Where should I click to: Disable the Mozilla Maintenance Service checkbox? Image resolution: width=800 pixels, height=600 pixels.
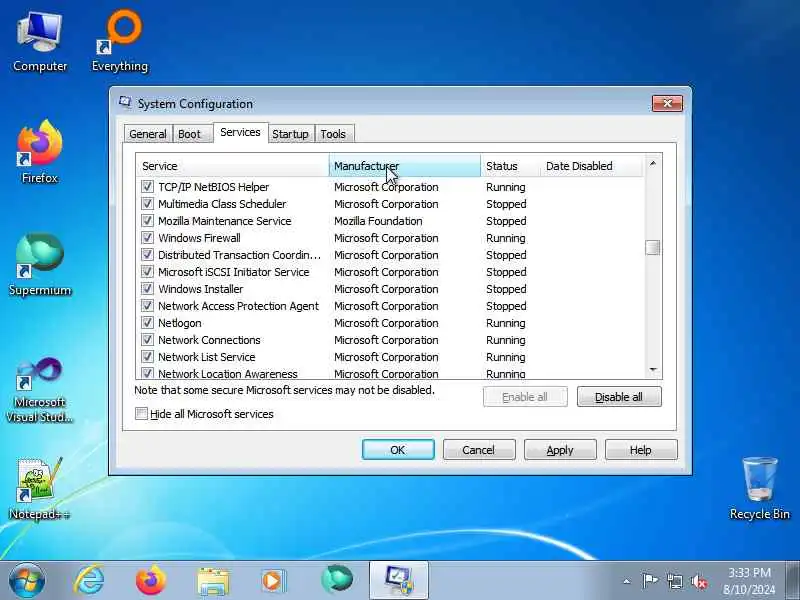(147, 221)
